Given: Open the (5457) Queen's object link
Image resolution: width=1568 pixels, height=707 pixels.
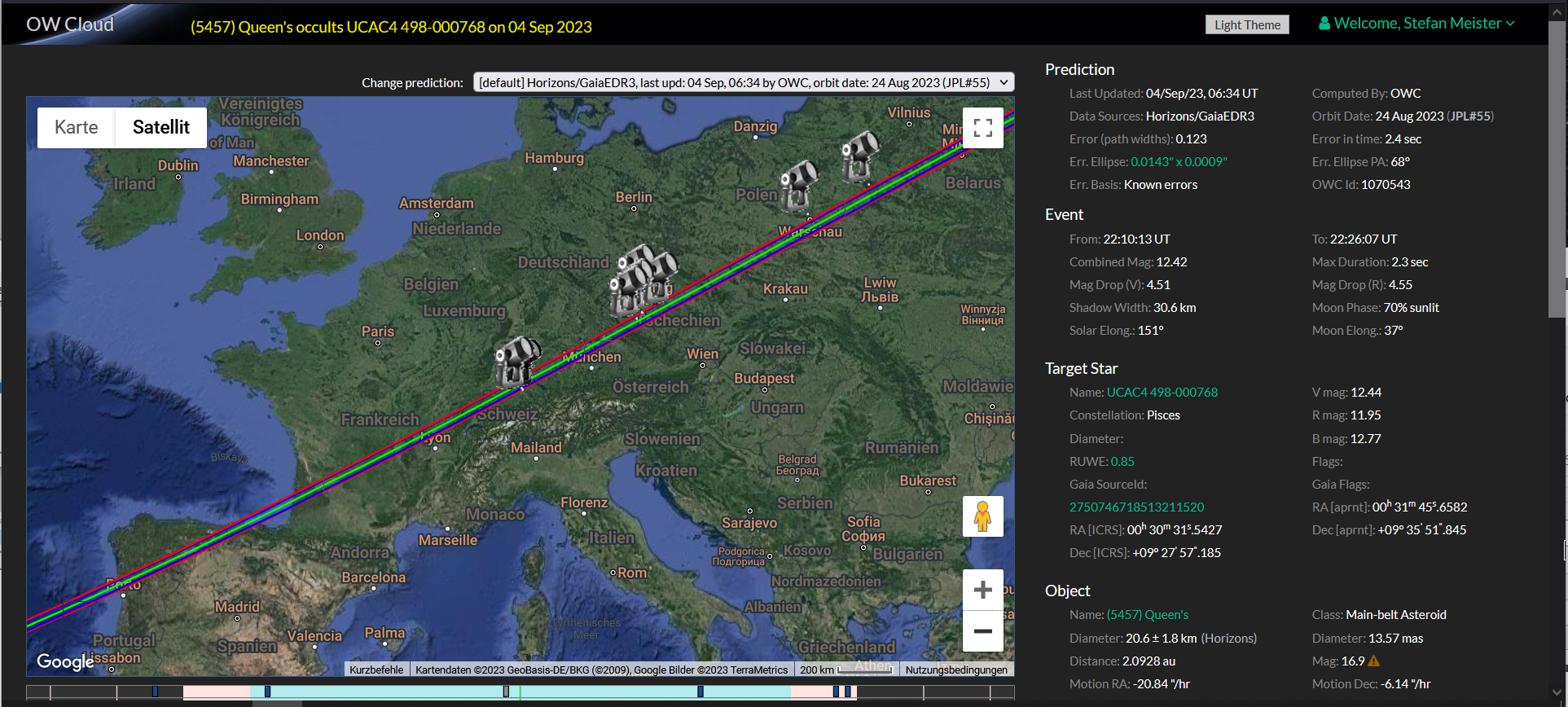Looking at the screenshot, I should 1147,615.
